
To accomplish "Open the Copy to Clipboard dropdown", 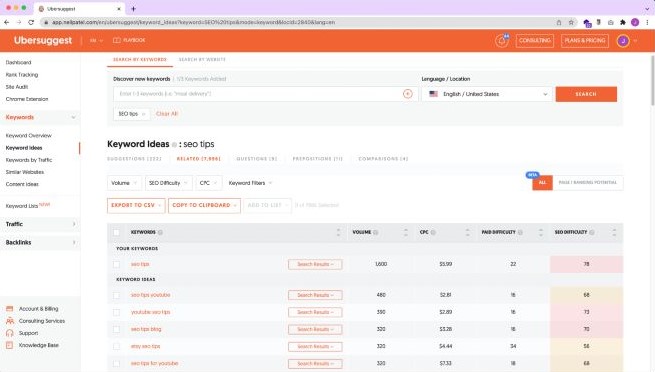I will (204, 205).
